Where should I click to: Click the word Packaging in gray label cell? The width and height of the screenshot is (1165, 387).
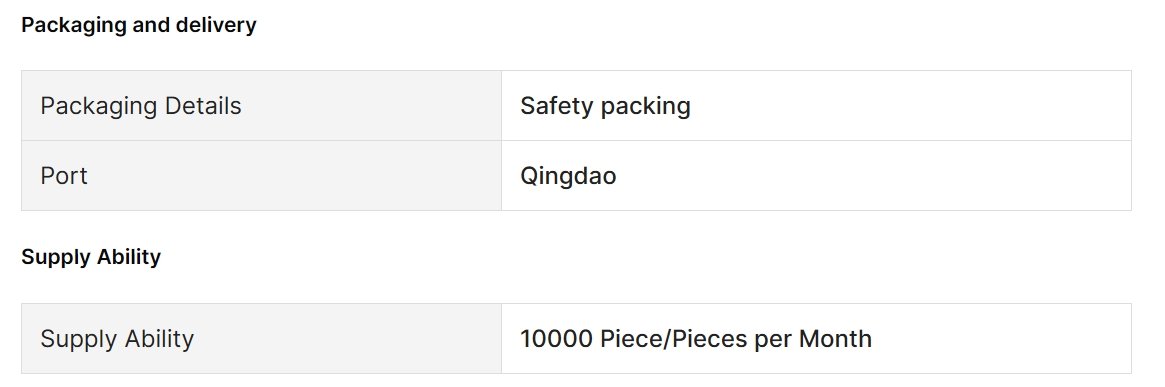tap(99, 106)
